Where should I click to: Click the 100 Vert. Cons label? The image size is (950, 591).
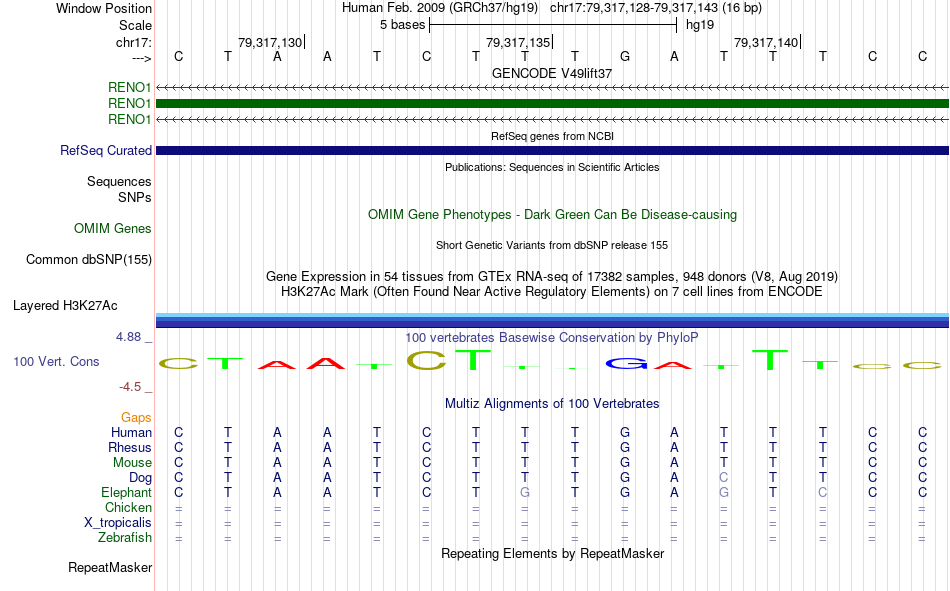tap(56, 362)
